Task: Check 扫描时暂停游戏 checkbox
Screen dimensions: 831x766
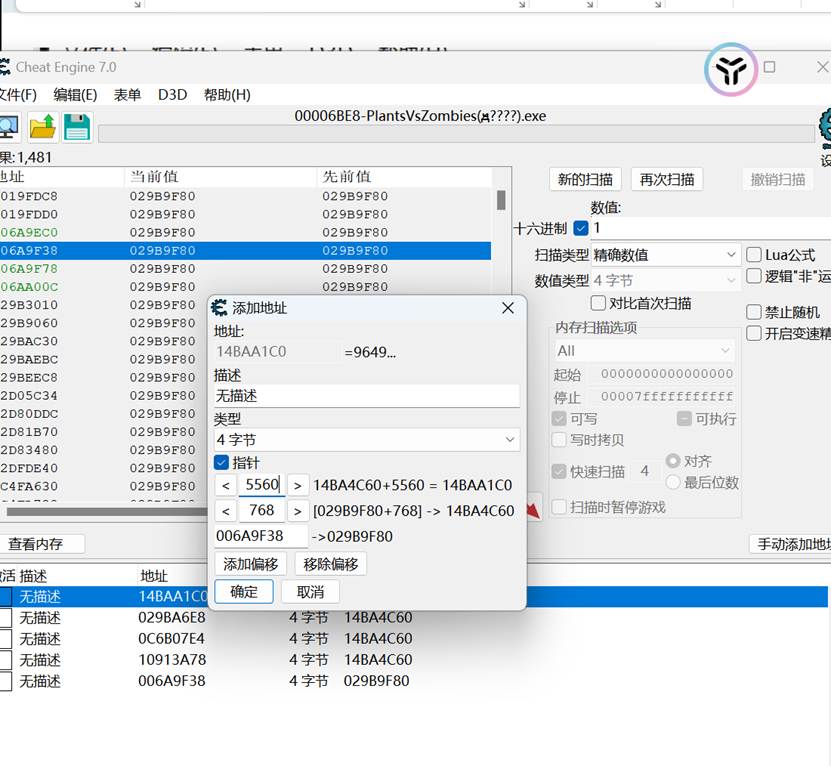Action: pyautogui.click(x=559, y=507)
